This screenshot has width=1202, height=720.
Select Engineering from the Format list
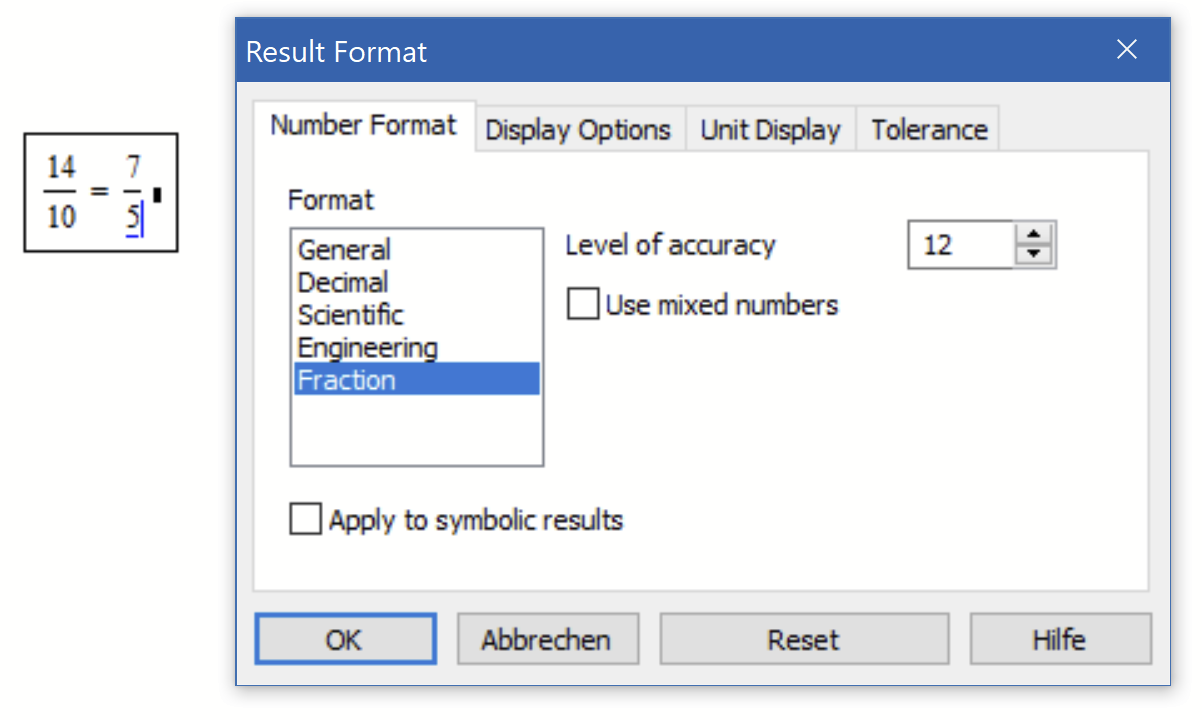[366, 347]
